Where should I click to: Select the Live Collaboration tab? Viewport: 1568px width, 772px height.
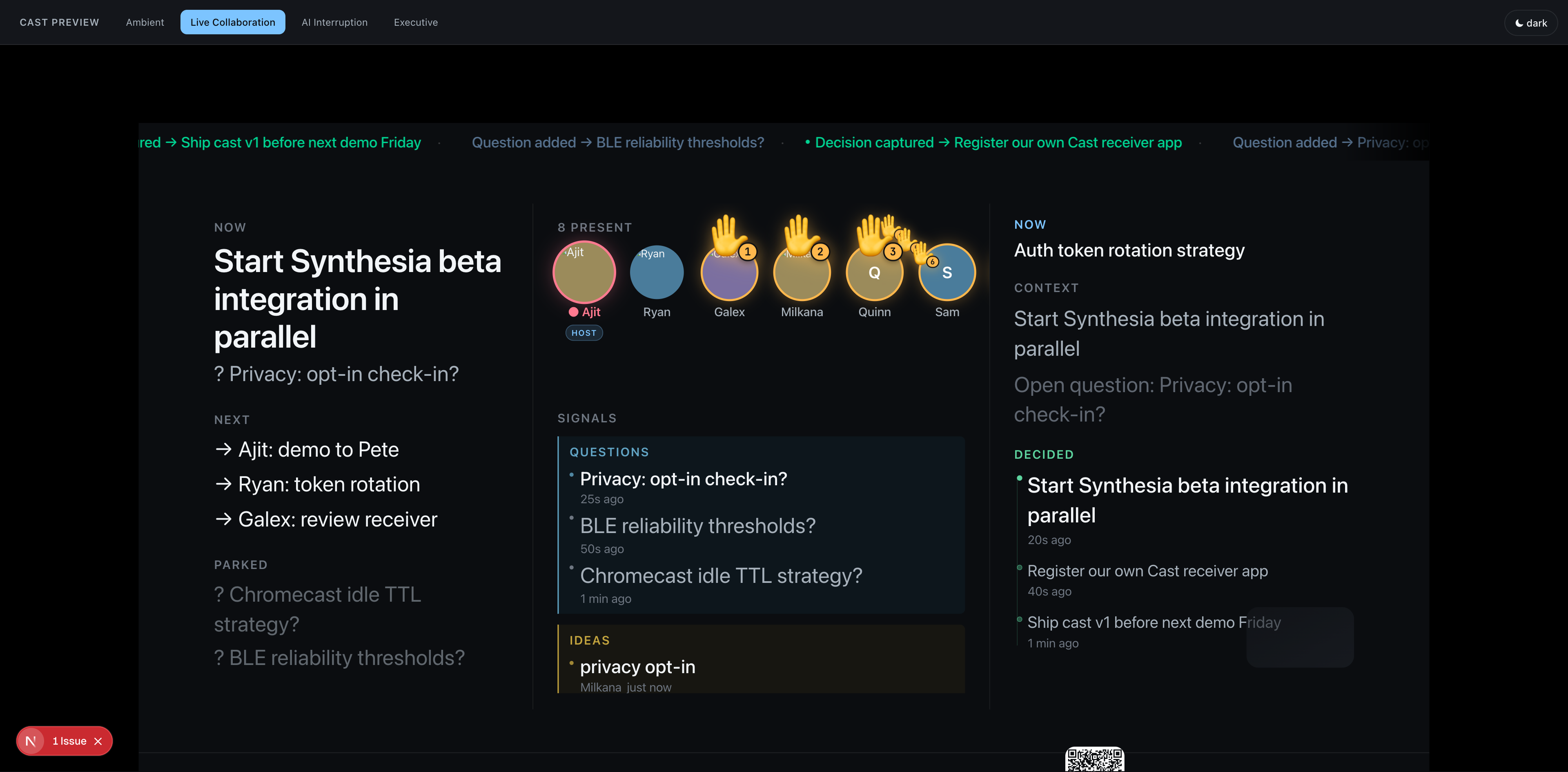(232, 22)
